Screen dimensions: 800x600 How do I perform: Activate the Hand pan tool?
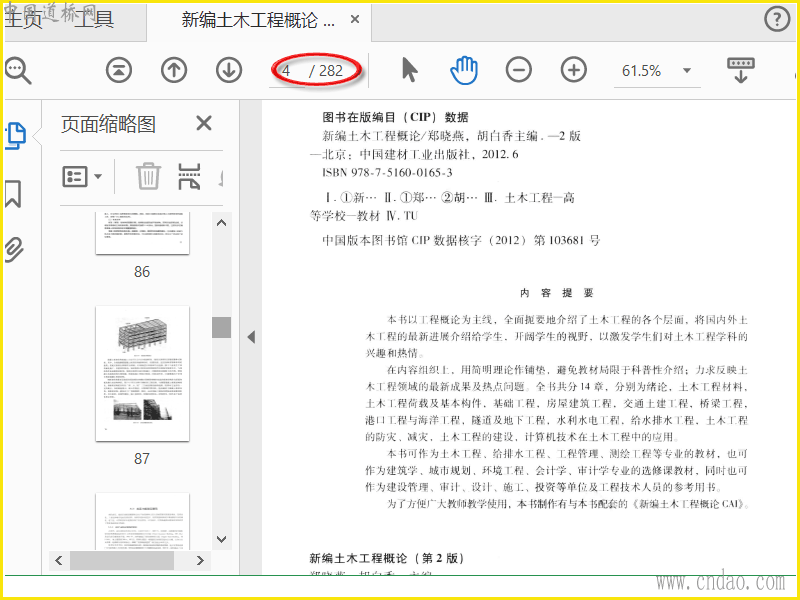tap(464, 70)
